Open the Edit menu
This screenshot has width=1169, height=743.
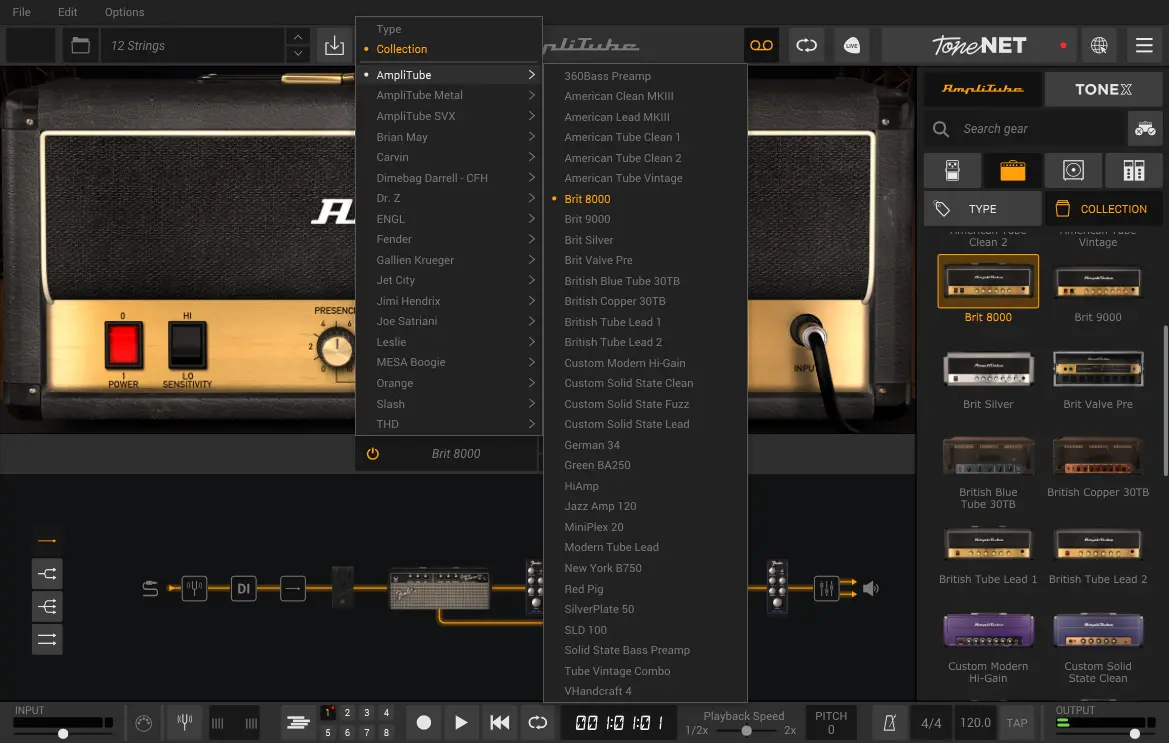[x=67, y=12]
